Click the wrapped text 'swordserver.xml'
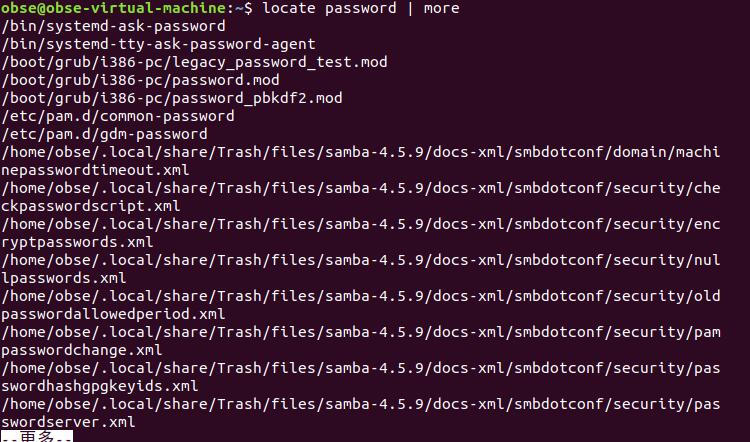The image size is (750, 442). pyautogui.click(x=68, y=422)
